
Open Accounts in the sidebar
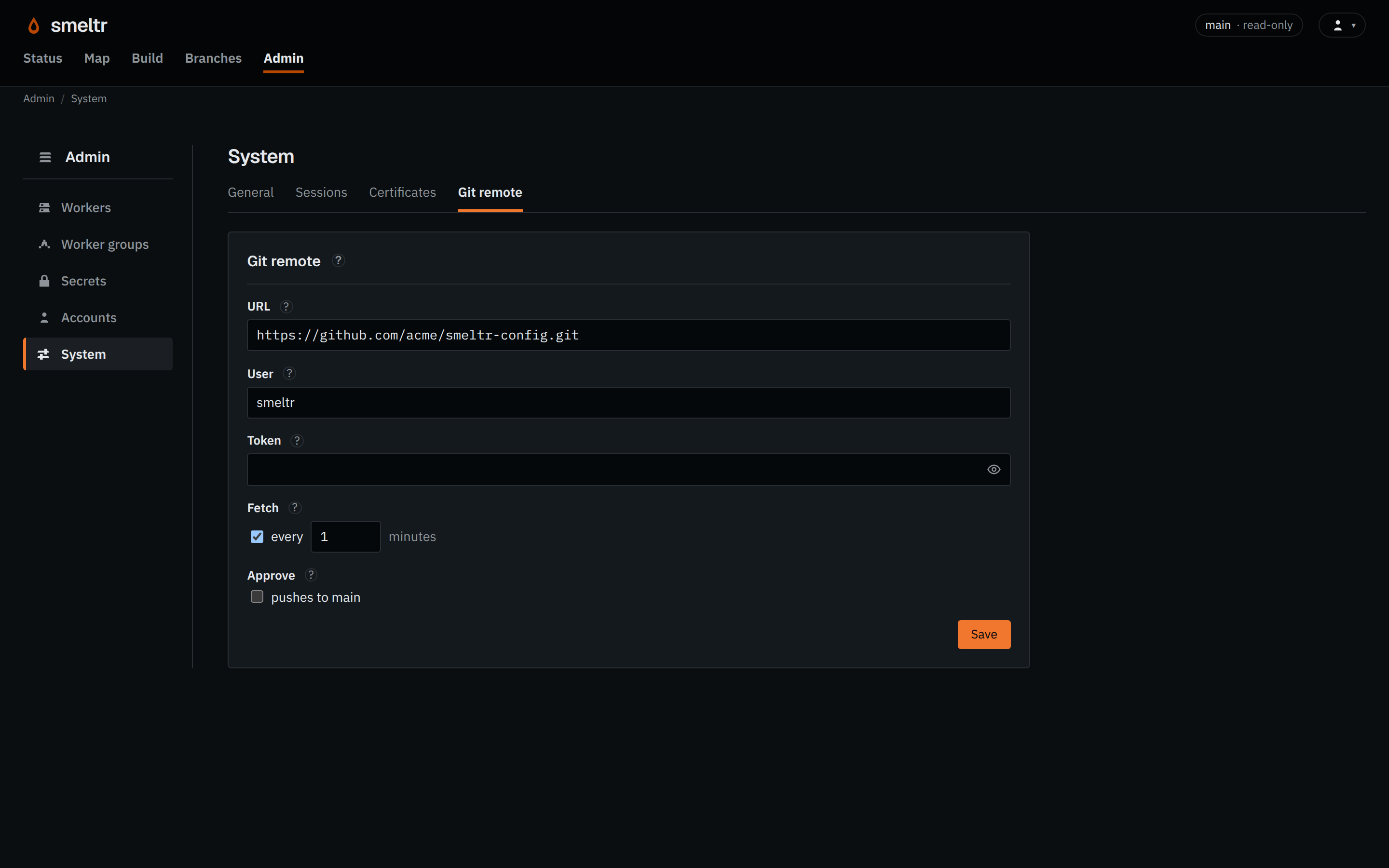(x=97, y=317)
